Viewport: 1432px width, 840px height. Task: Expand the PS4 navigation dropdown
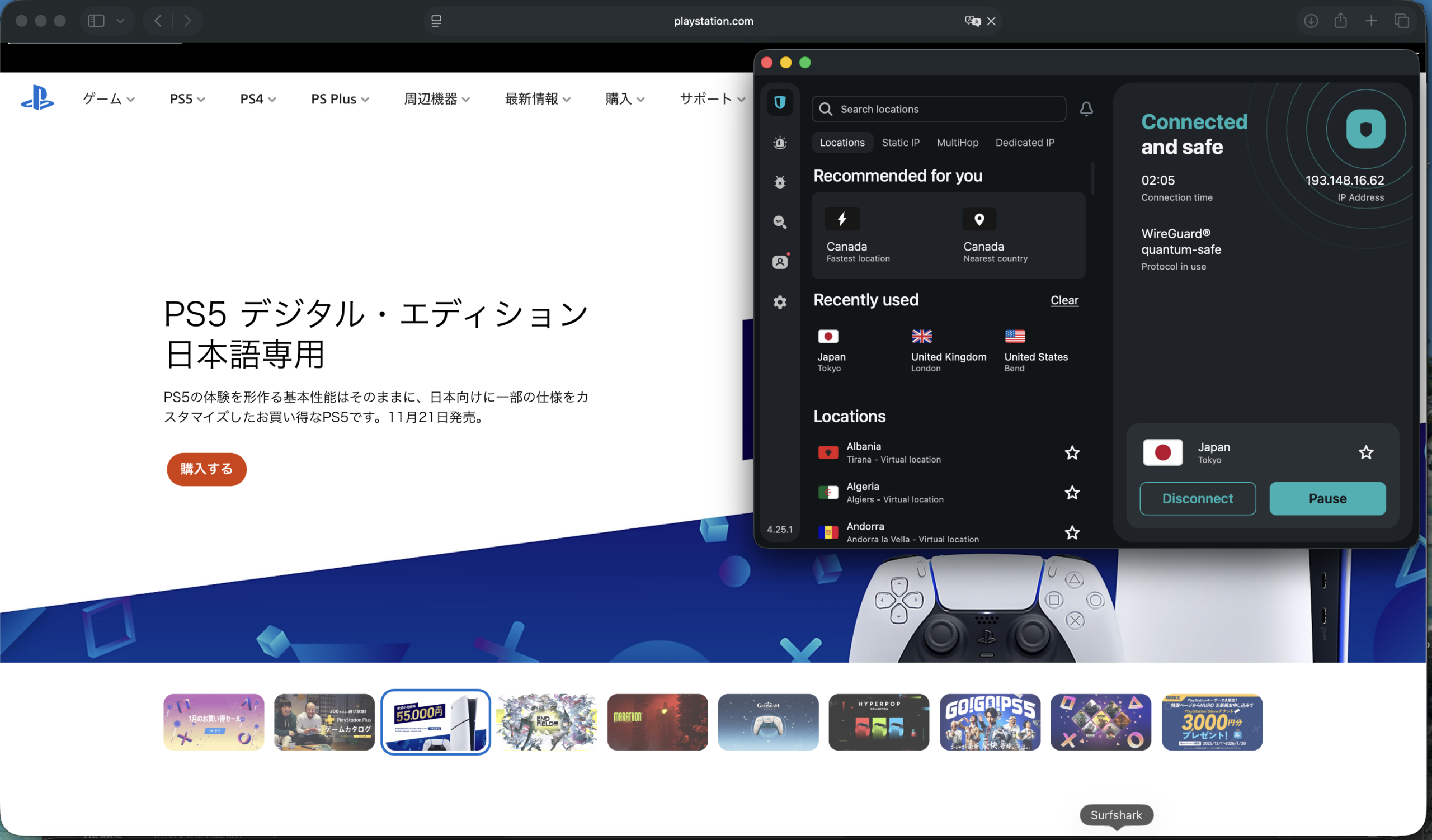point(258,99)
